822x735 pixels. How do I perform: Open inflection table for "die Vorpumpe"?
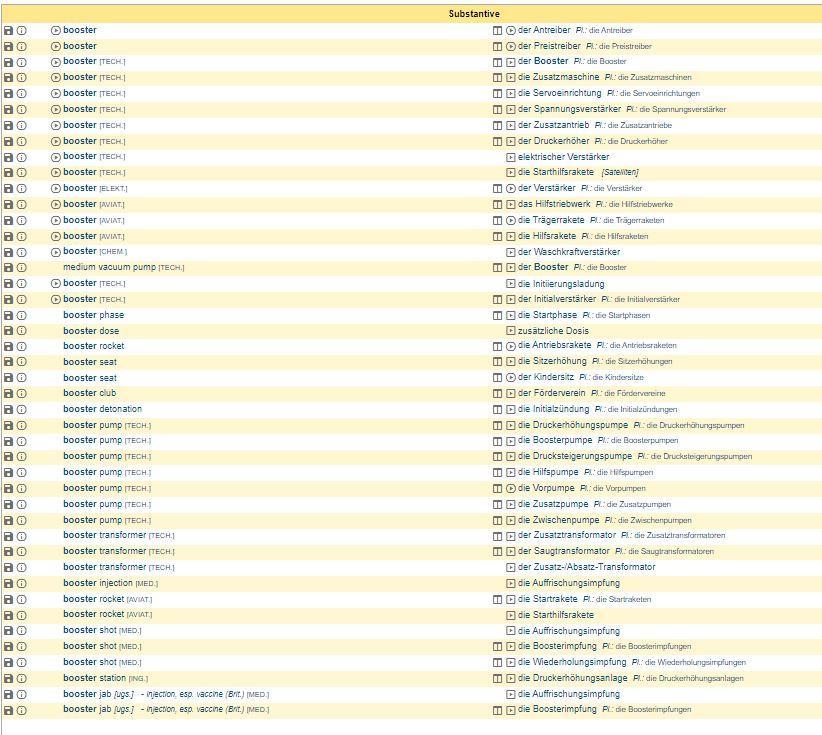(x=497, y=489)
